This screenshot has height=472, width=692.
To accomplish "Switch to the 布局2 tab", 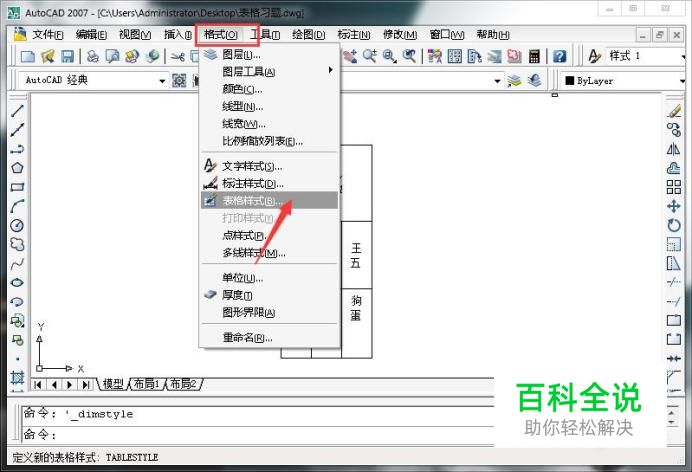I will pyautogui.click(x=184, y=384).
